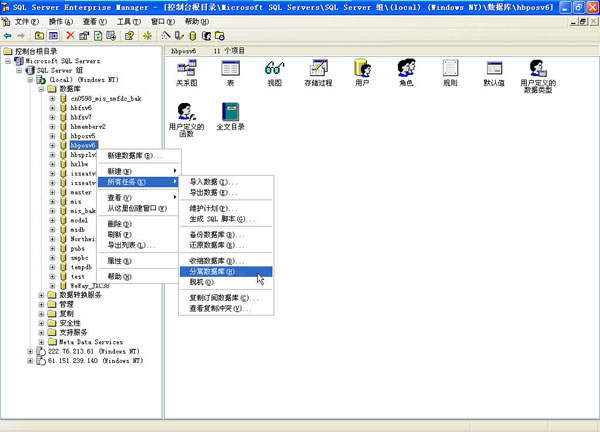Expand the Meta Data Services folder
The height and width of the screenshot is (432, 600).
(41, 342)
